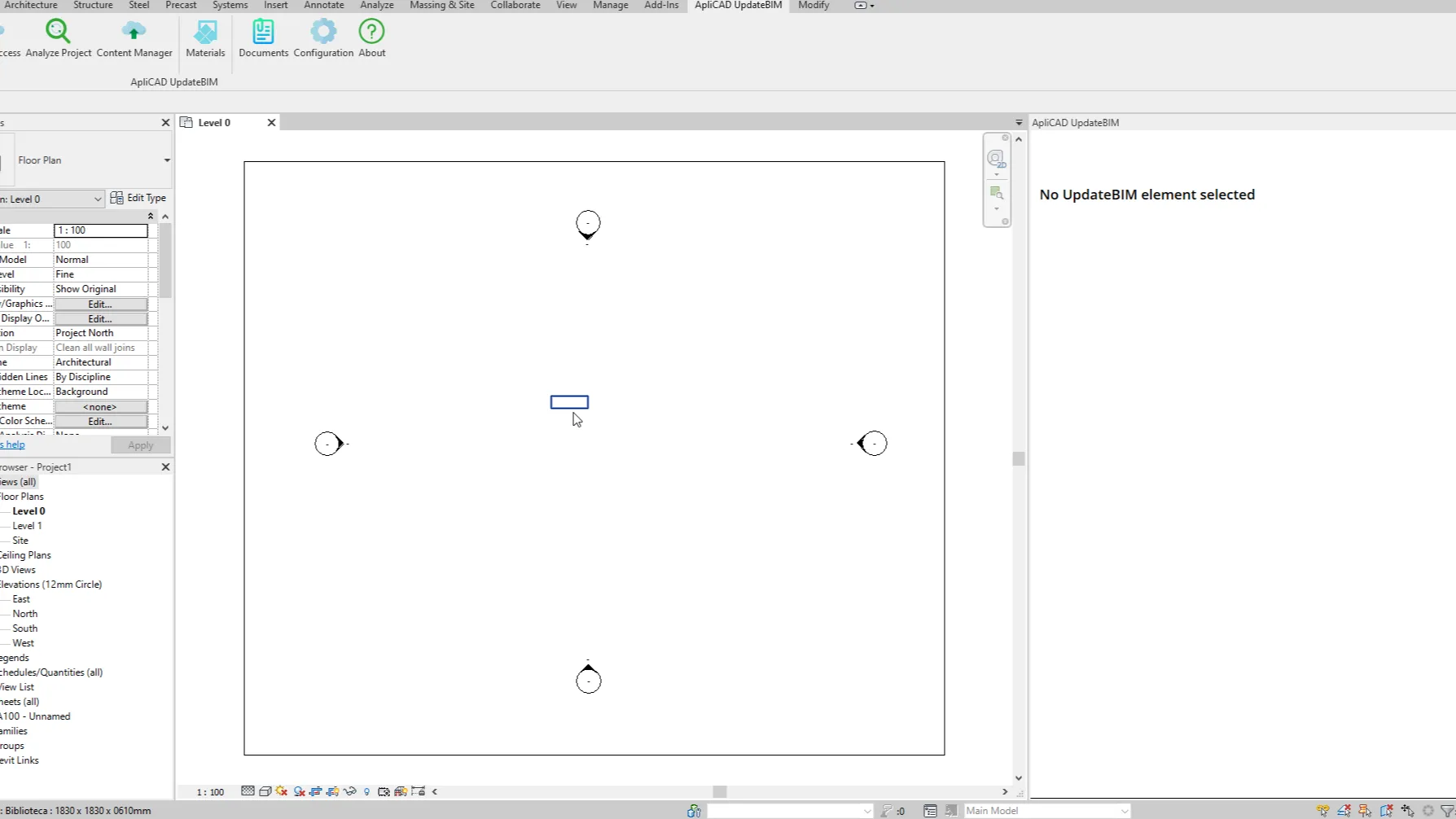Open Analyze Project tool in ribbon
The image size is (1456, 819).
pos(58,39)
